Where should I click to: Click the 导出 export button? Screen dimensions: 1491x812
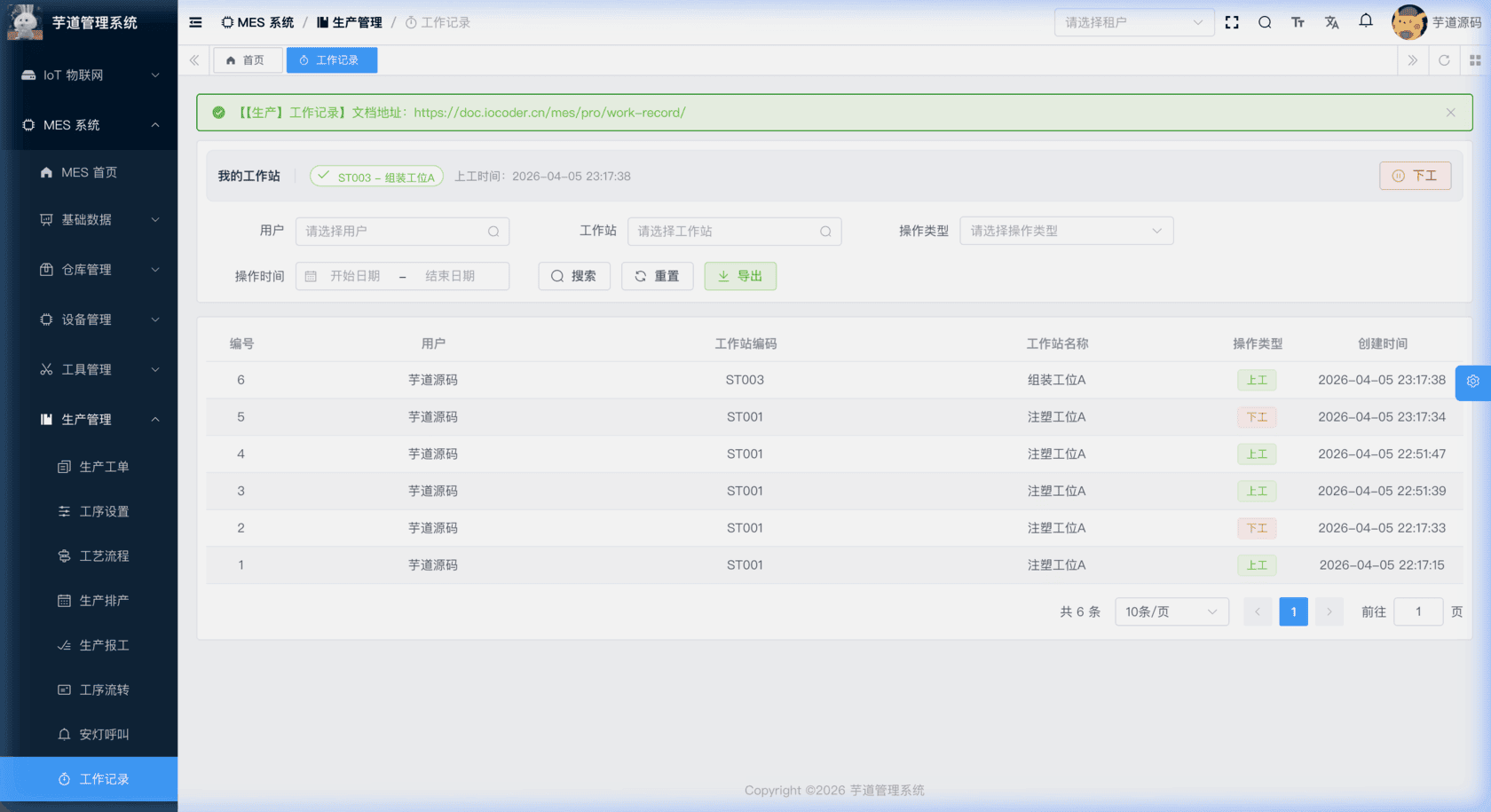[740, 276]
